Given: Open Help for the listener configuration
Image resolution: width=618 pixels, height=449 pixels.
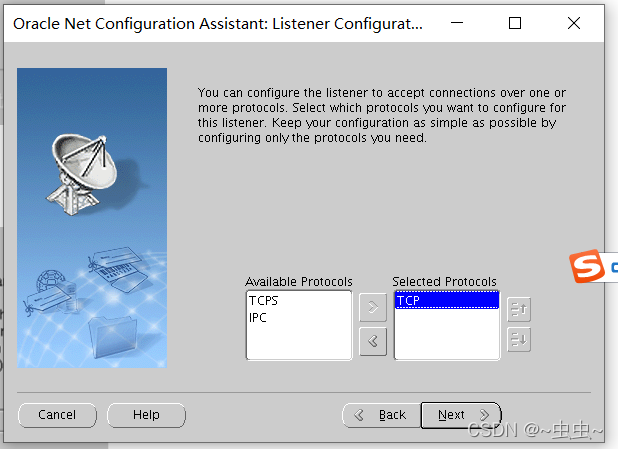Looking at the screenshot, I should tap(146, 415).
